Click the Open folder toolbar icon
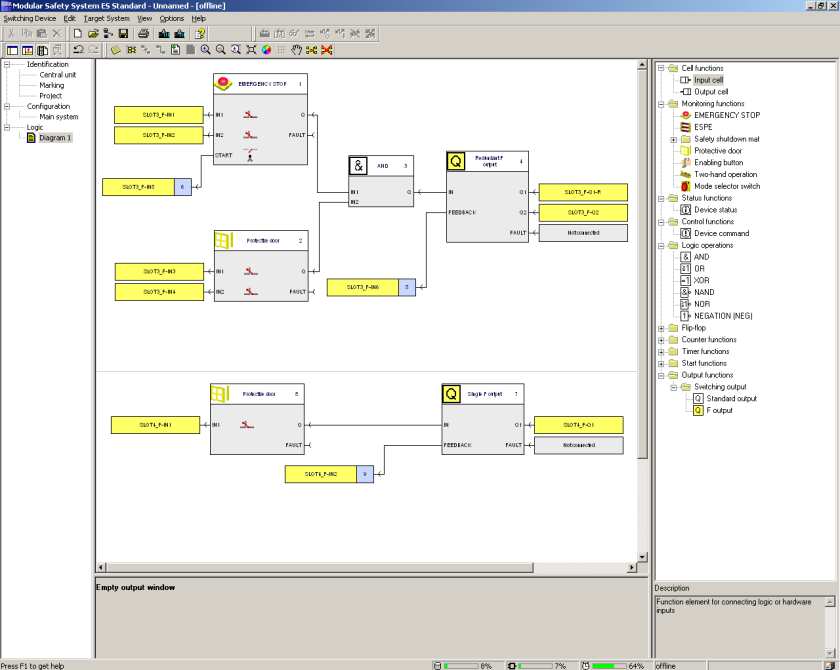 (93, 34)
